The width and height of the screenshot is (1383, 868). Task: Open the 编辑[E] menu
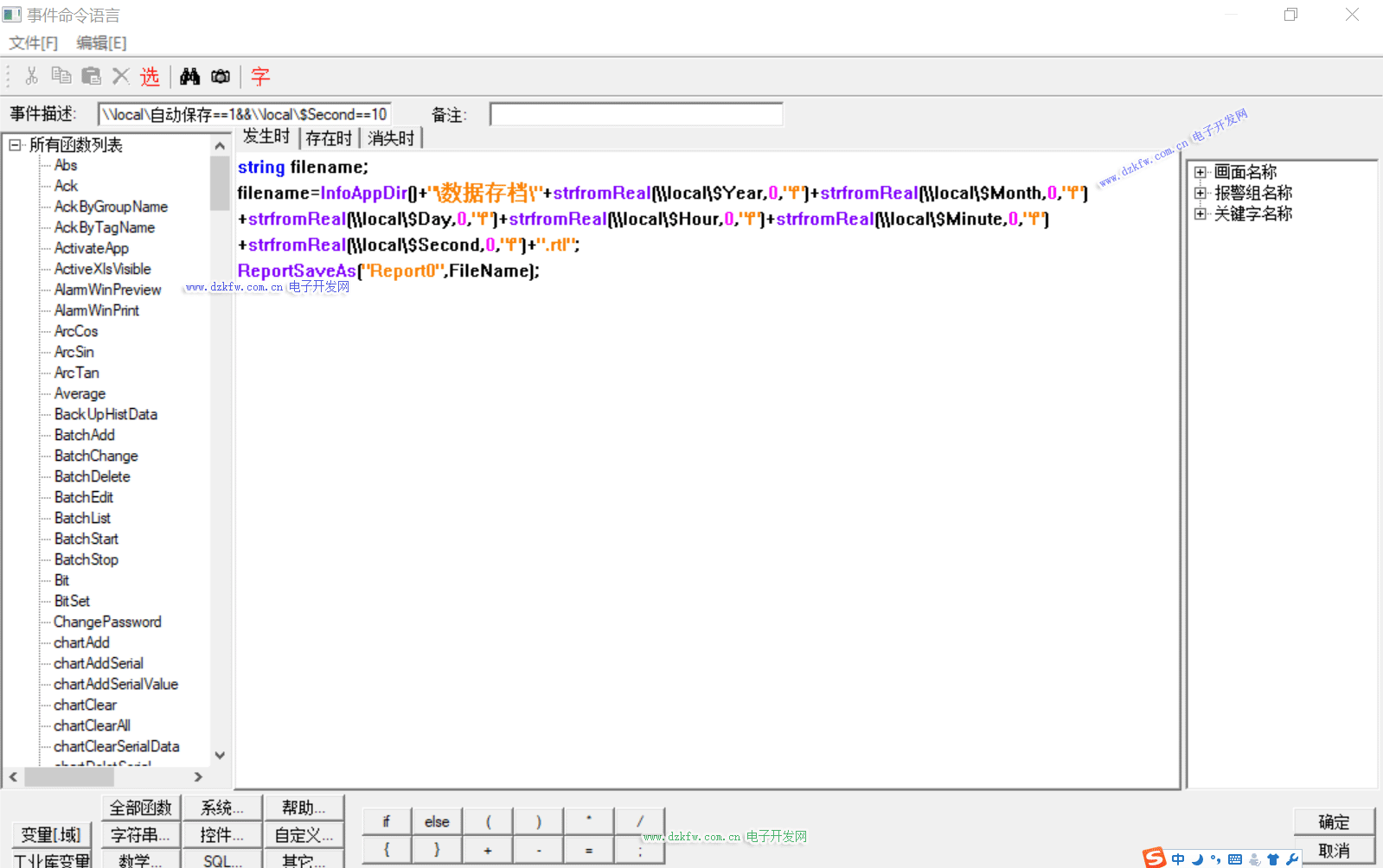point(101,43)
